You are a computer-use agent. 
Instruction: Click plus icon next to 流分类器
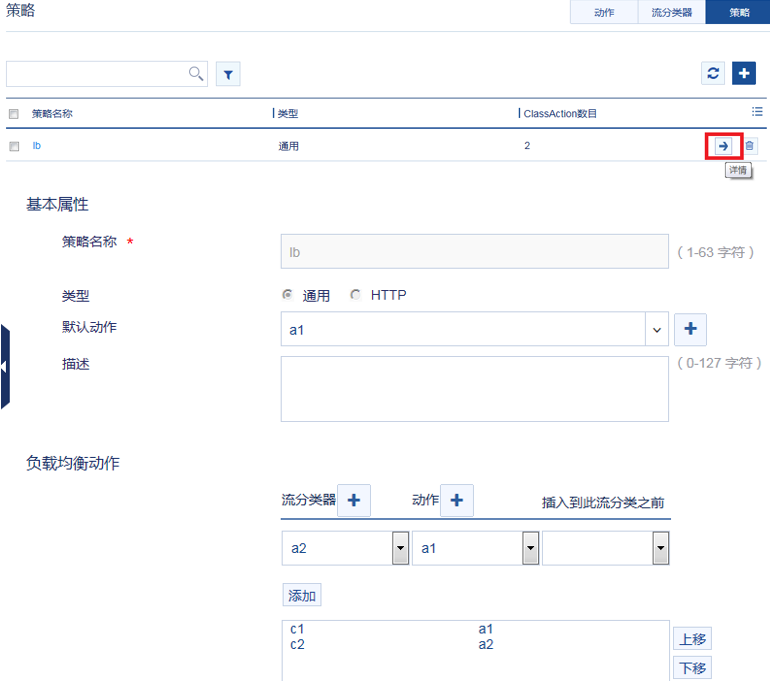click(x=354, y=500)
